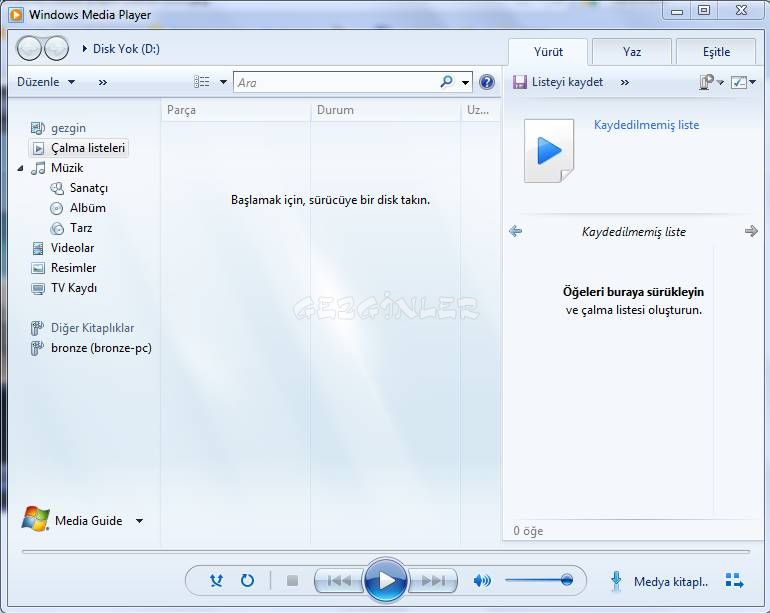This screenshot has width=770, height=613.
Task: Click the Windows Media Player title icon
Action: 16,15
